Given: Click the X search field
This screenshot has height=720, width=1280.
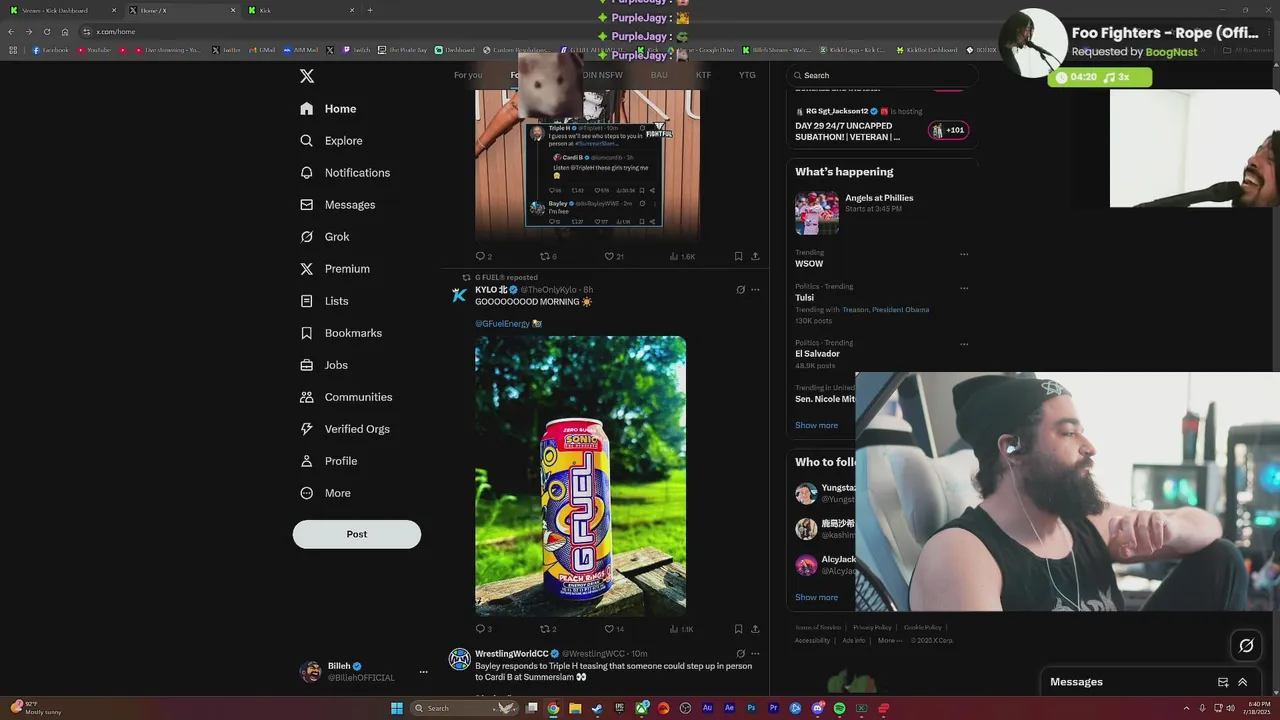Looking at the screenshot, I should 881,75.
